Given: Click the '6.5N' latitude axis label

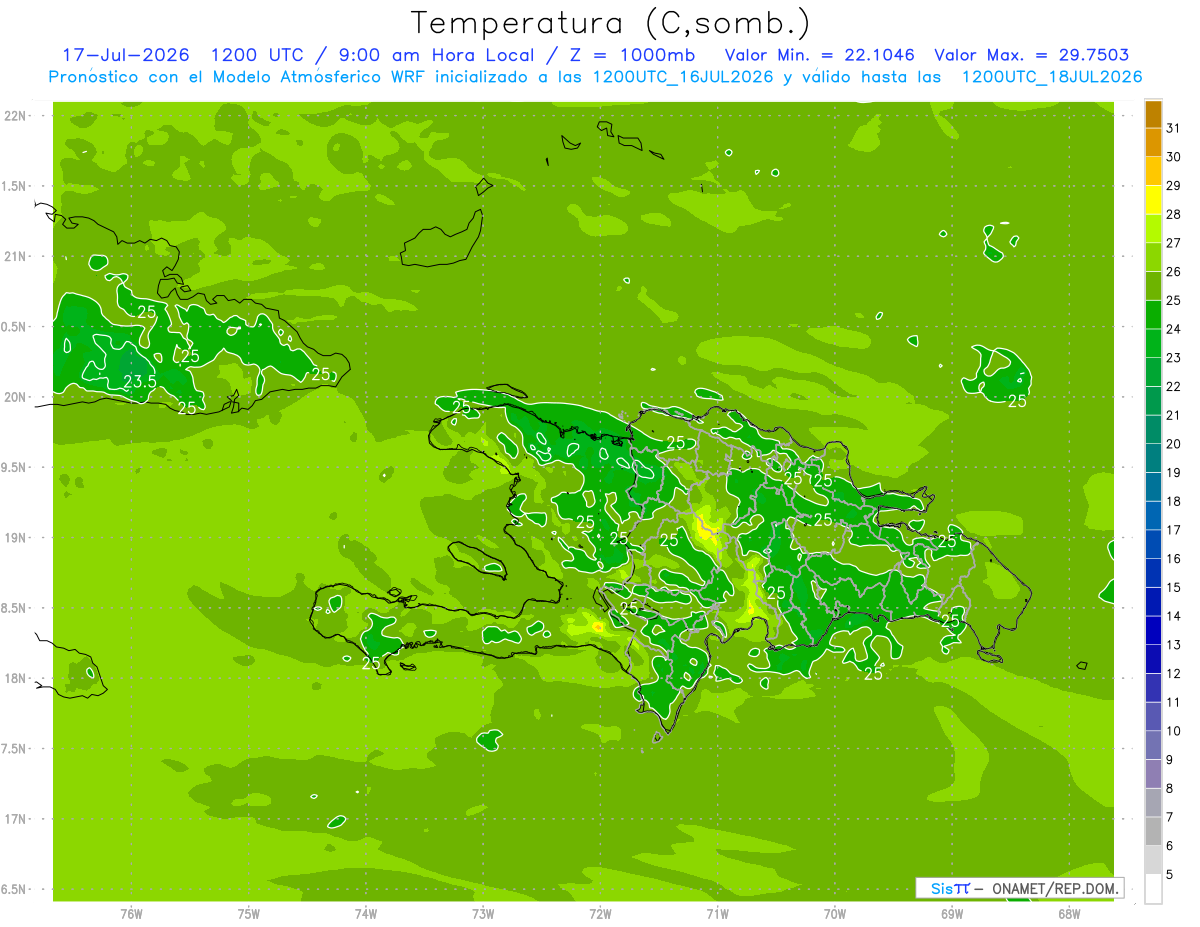Looking at the screenshot, I should tap(14, 889).
